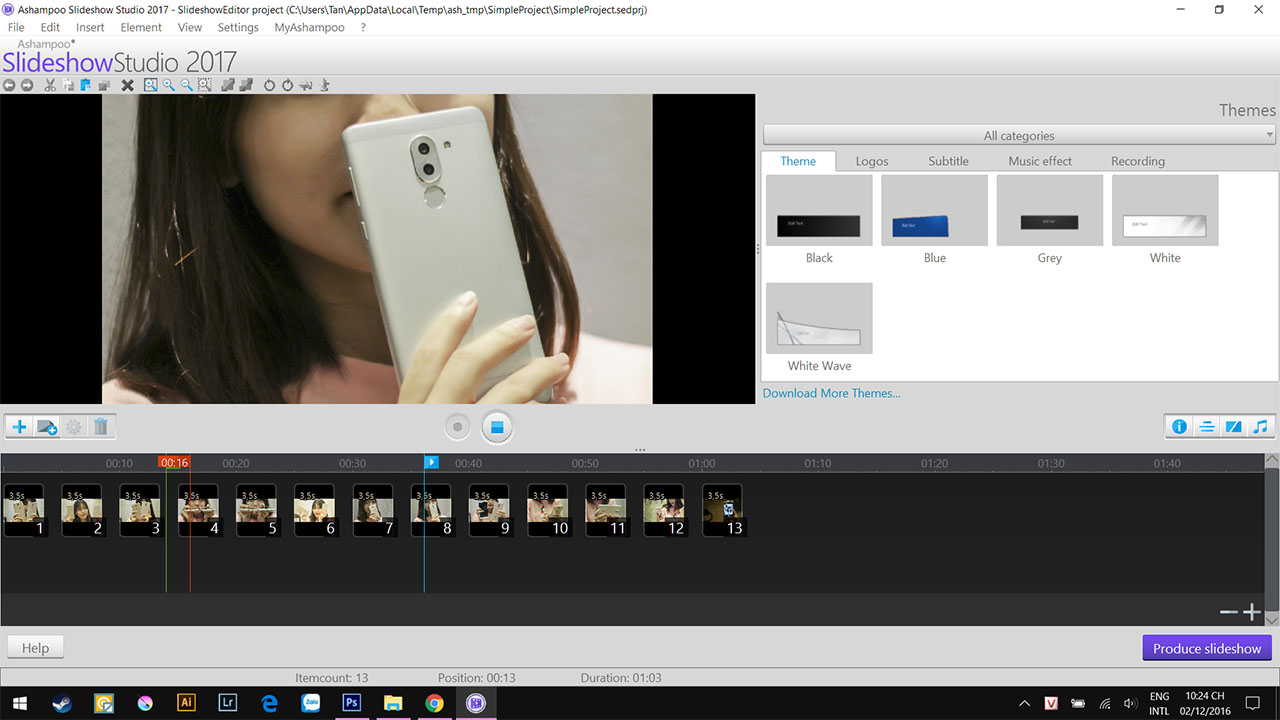1280x720 pixels.
Task: Click the info (i) icon above the timeline
Action: tap(1179, 426)
